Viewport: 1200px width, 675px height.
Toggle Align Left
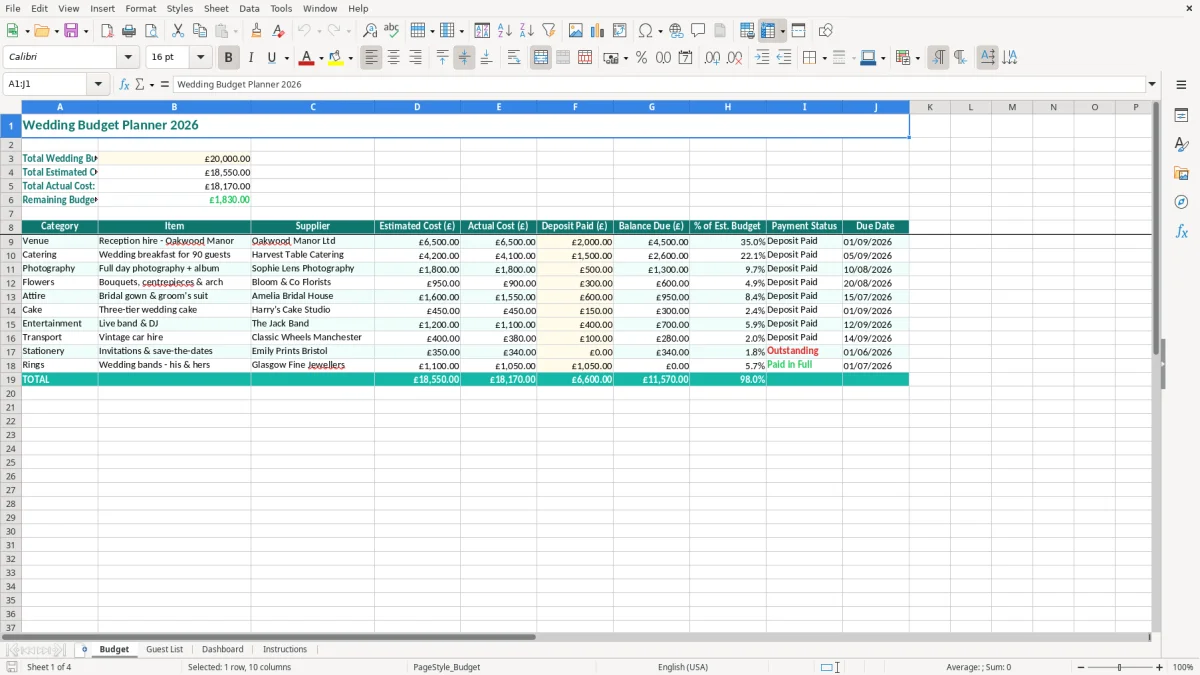pos(371,58)
